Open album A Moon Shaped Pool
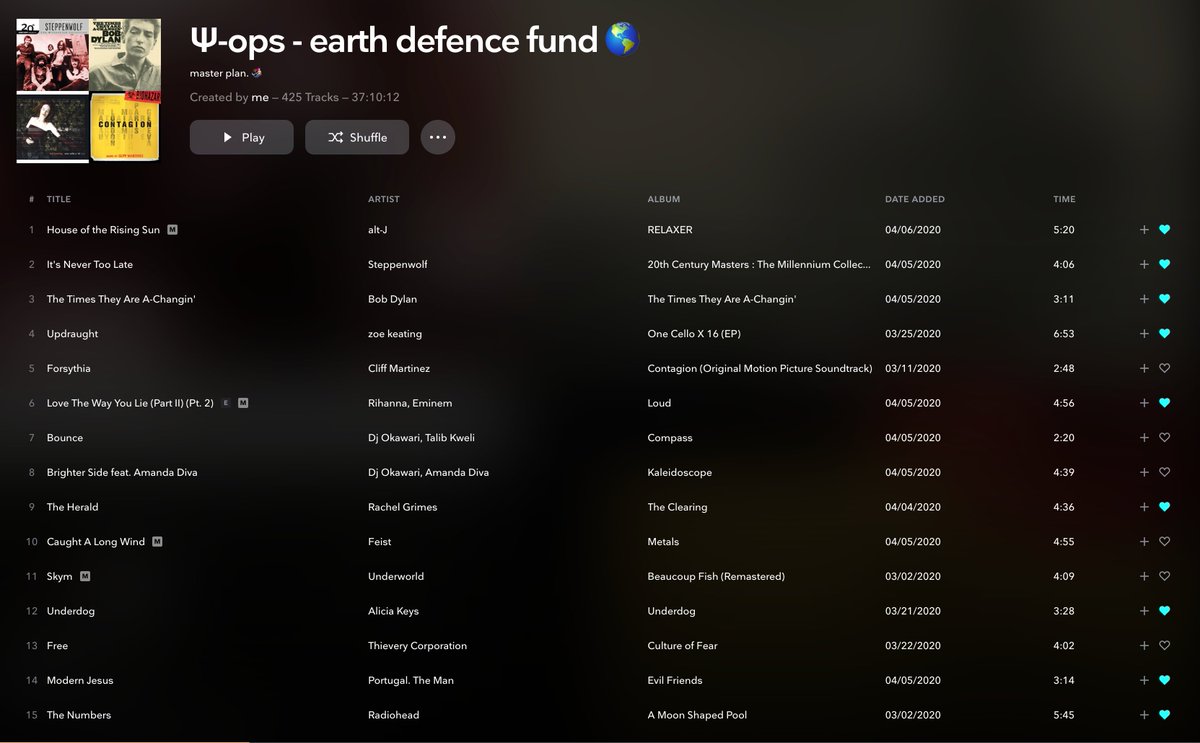 point(697,715)
